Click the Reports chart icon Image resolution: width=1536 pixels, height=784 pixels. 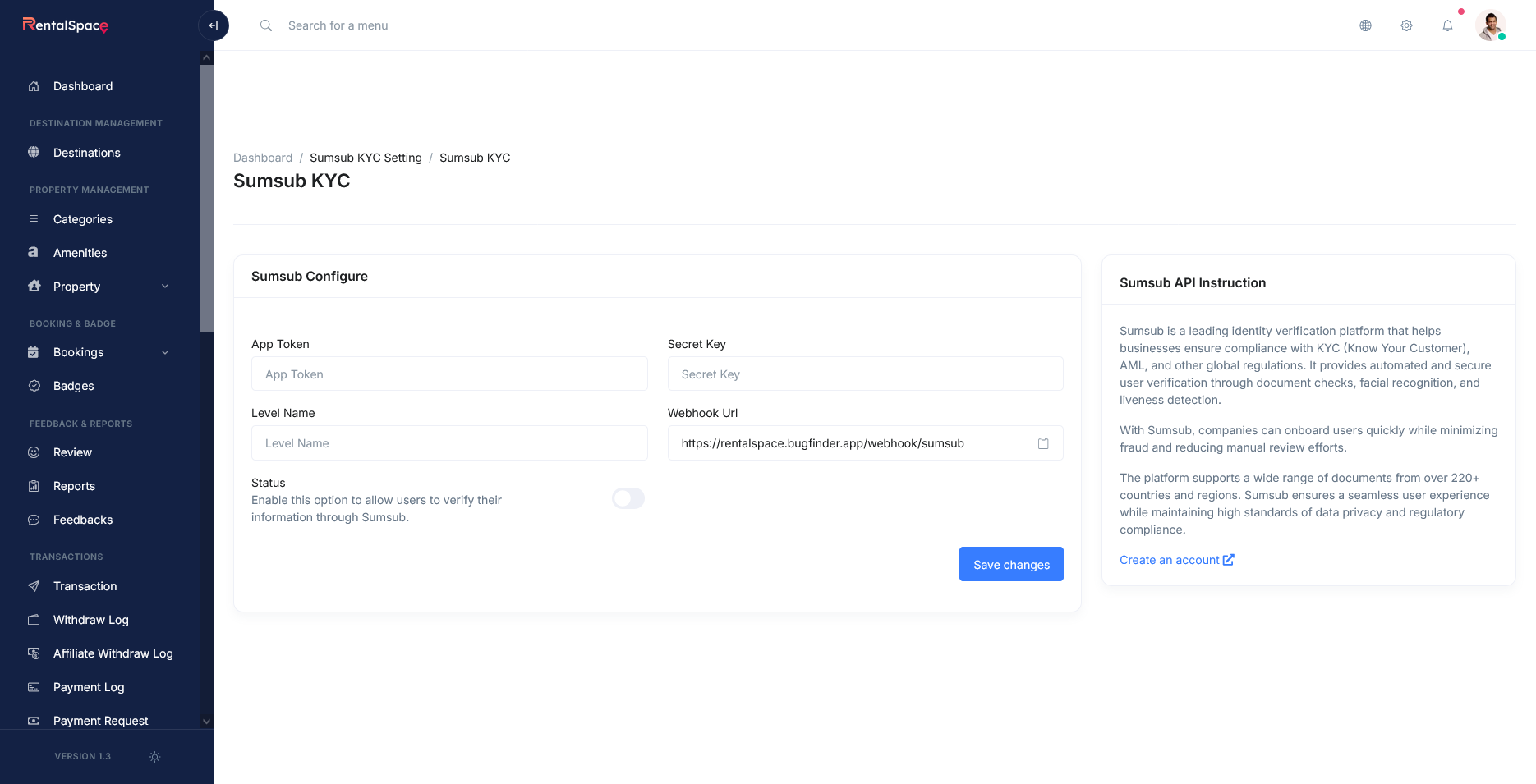(x=34, y=486)
